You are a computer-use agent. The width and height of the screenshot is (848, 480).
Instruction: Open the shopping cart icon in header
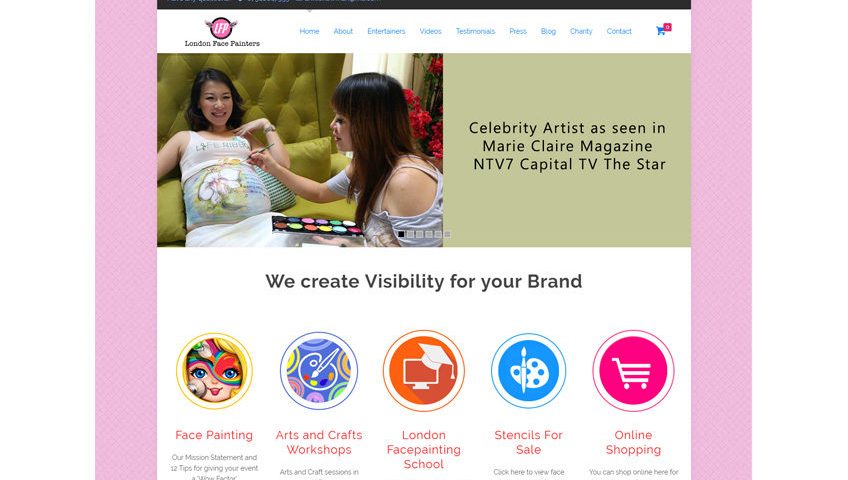660,31
